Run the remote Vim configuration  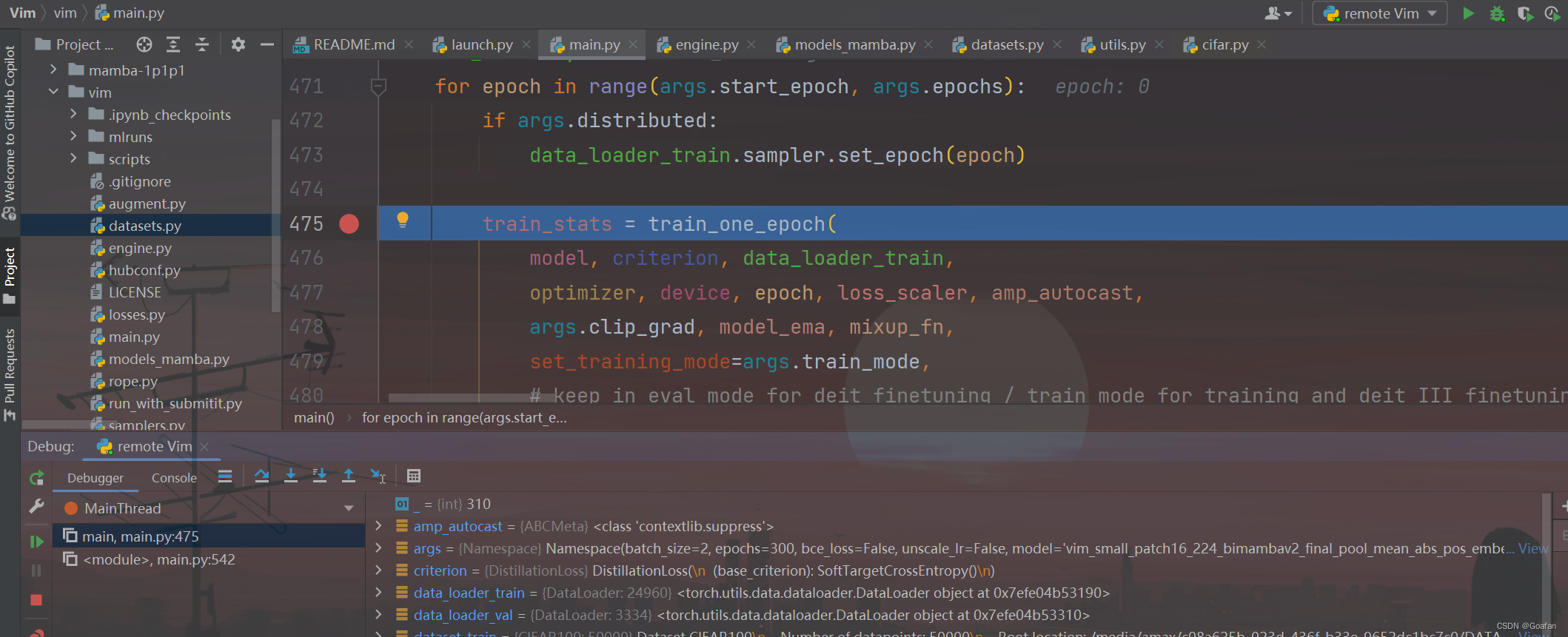[x=1468, y=13]
